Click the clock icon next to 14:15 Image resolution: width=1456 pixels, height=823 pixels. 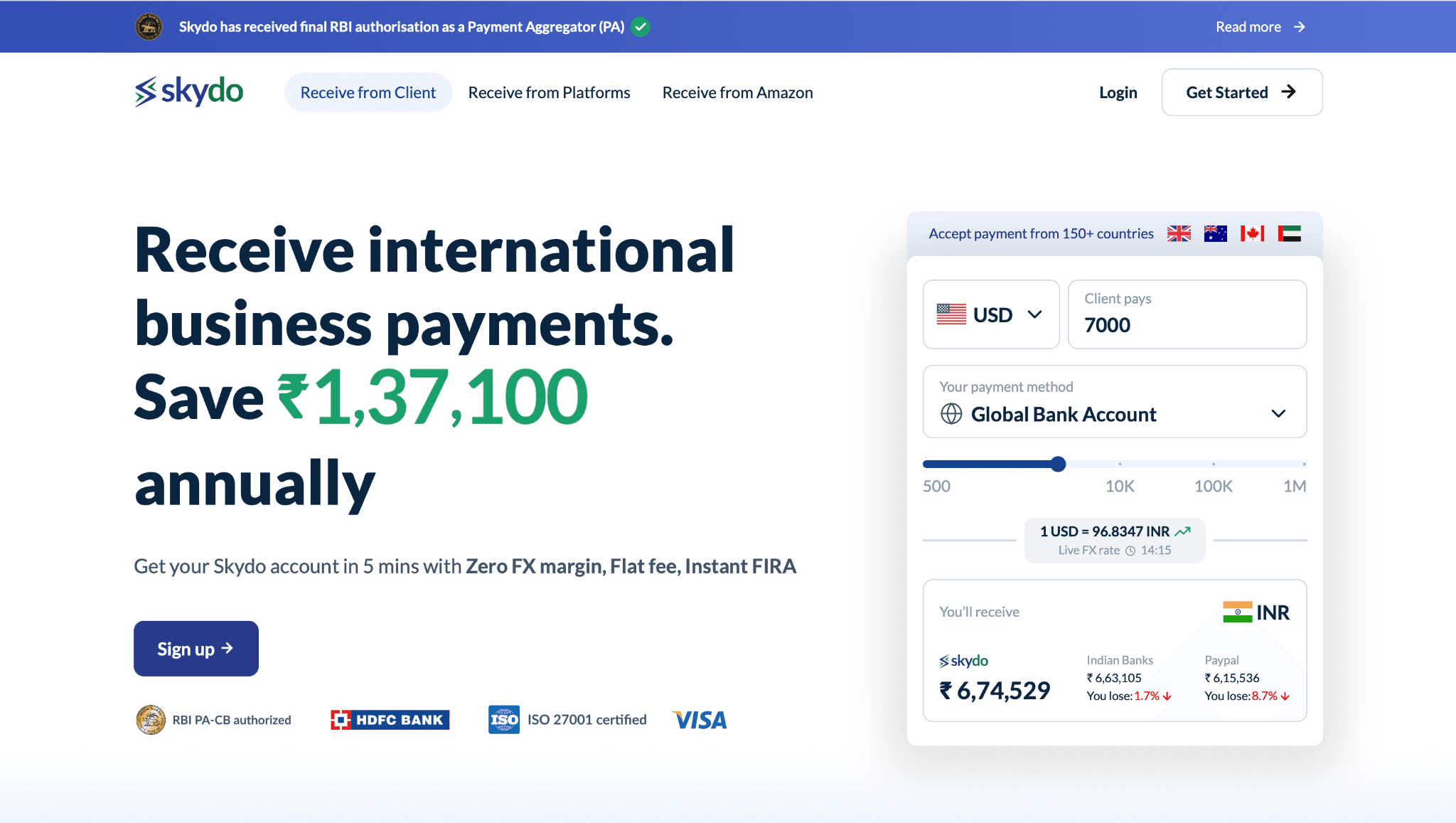pos(1130,551)
